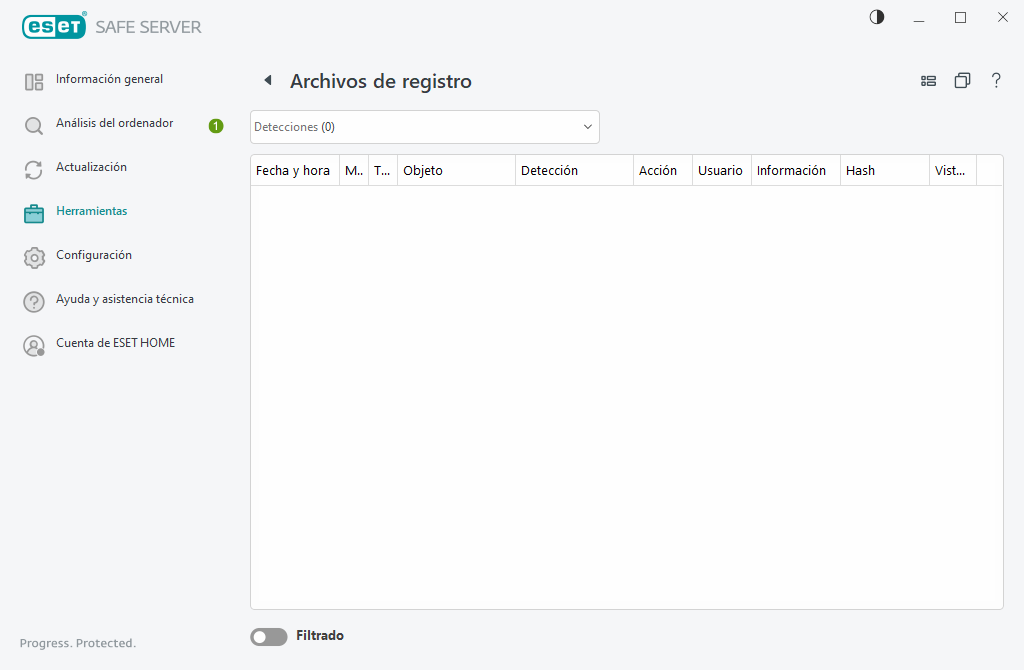Toggle the Filtrado switch
Viewport: 1024px width, 670px height.
pos(268,636)
